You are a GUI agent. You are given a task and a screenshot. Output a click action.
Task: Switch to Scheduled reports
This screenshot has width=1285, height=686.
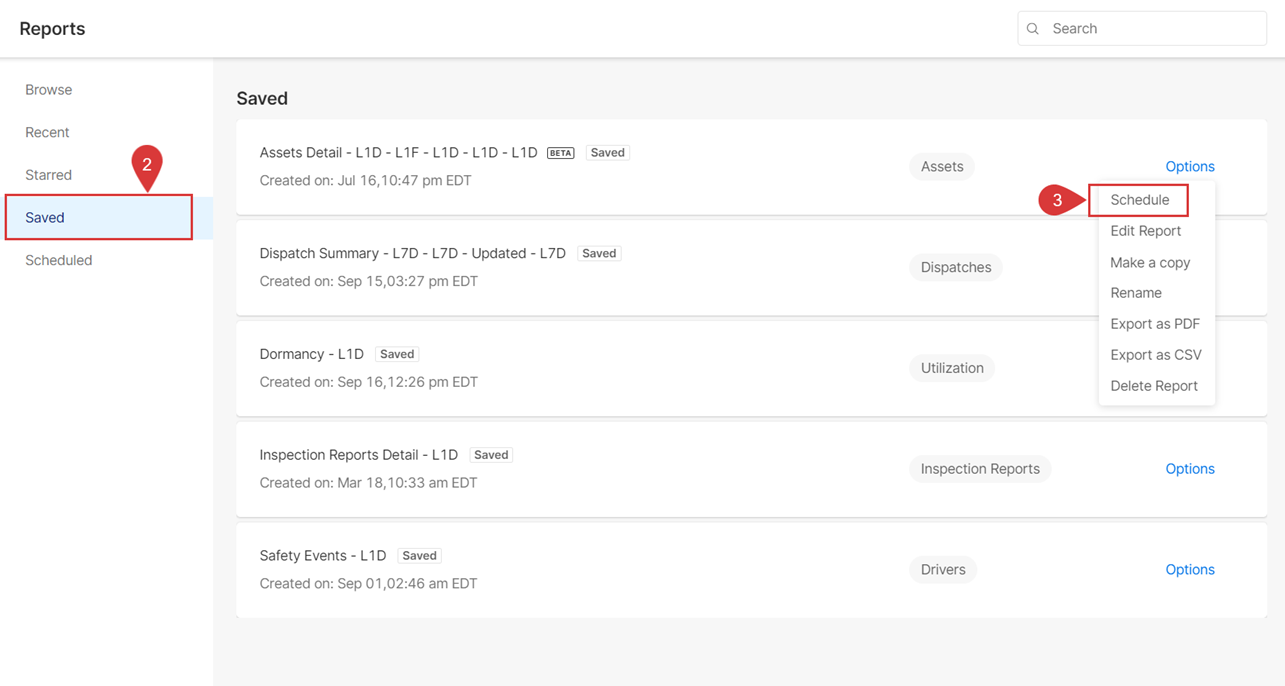pos(59,260)
